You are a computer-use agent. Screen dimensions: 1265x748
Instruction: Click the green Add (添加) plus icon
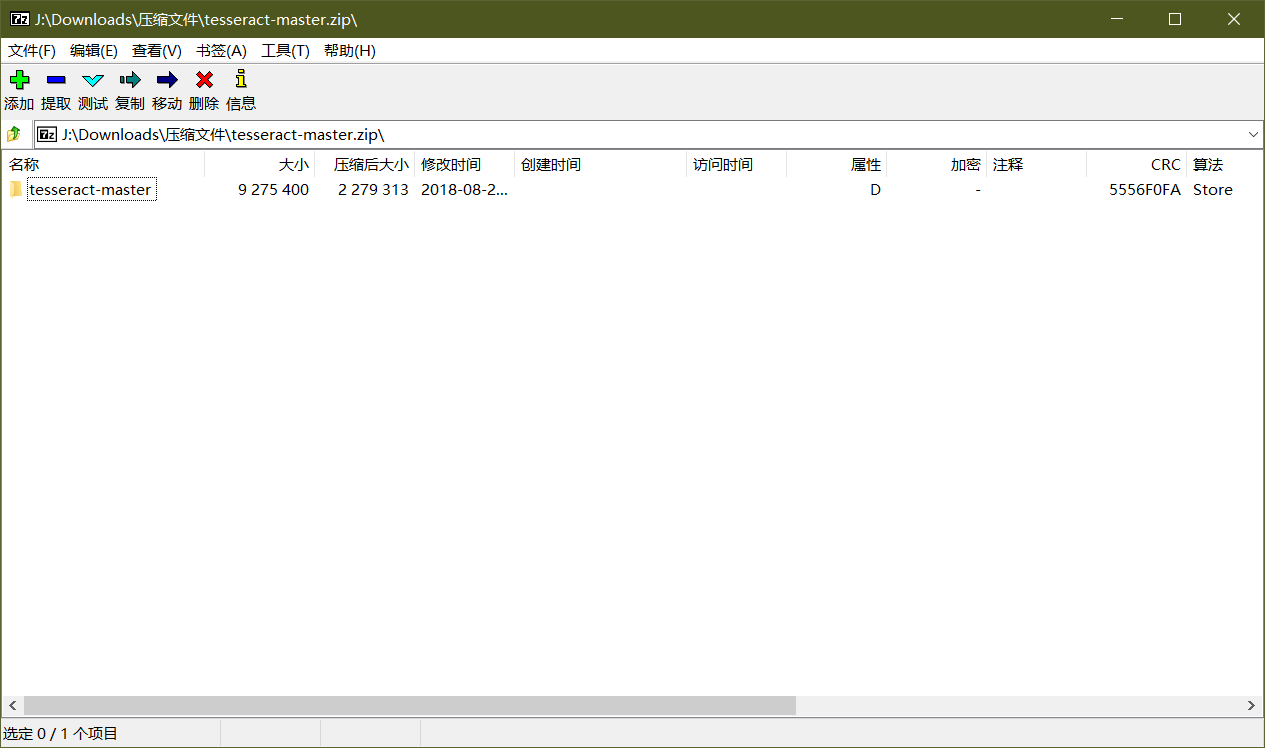click(19, 80)
